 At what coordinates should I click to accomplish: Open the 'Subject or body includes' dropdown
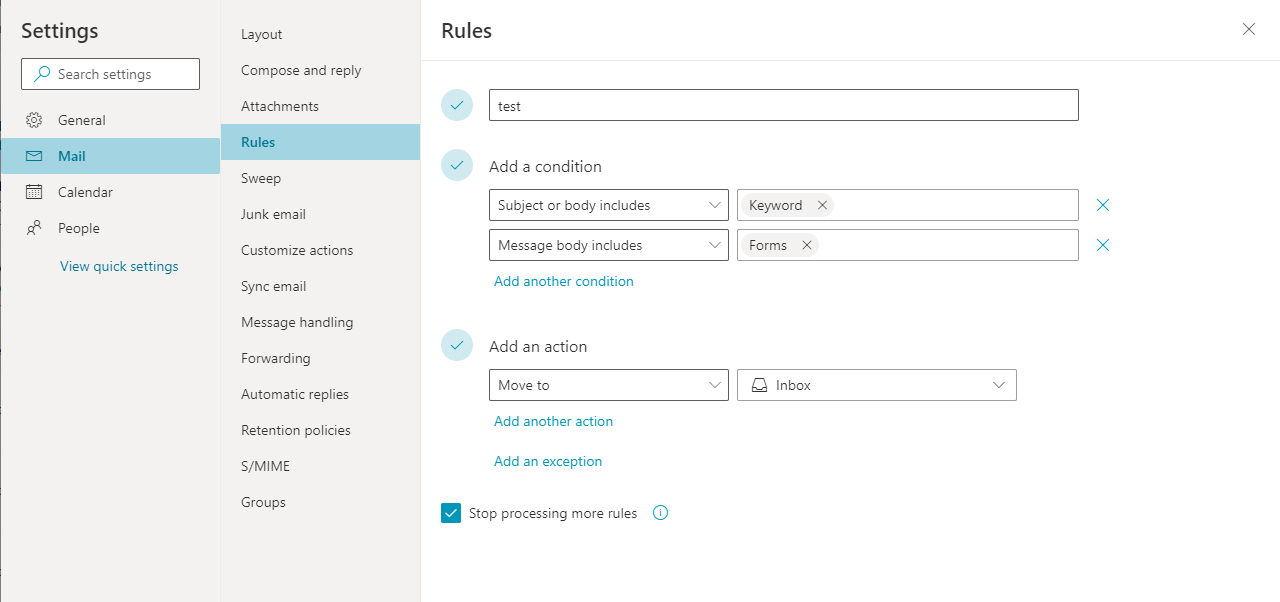609,205
